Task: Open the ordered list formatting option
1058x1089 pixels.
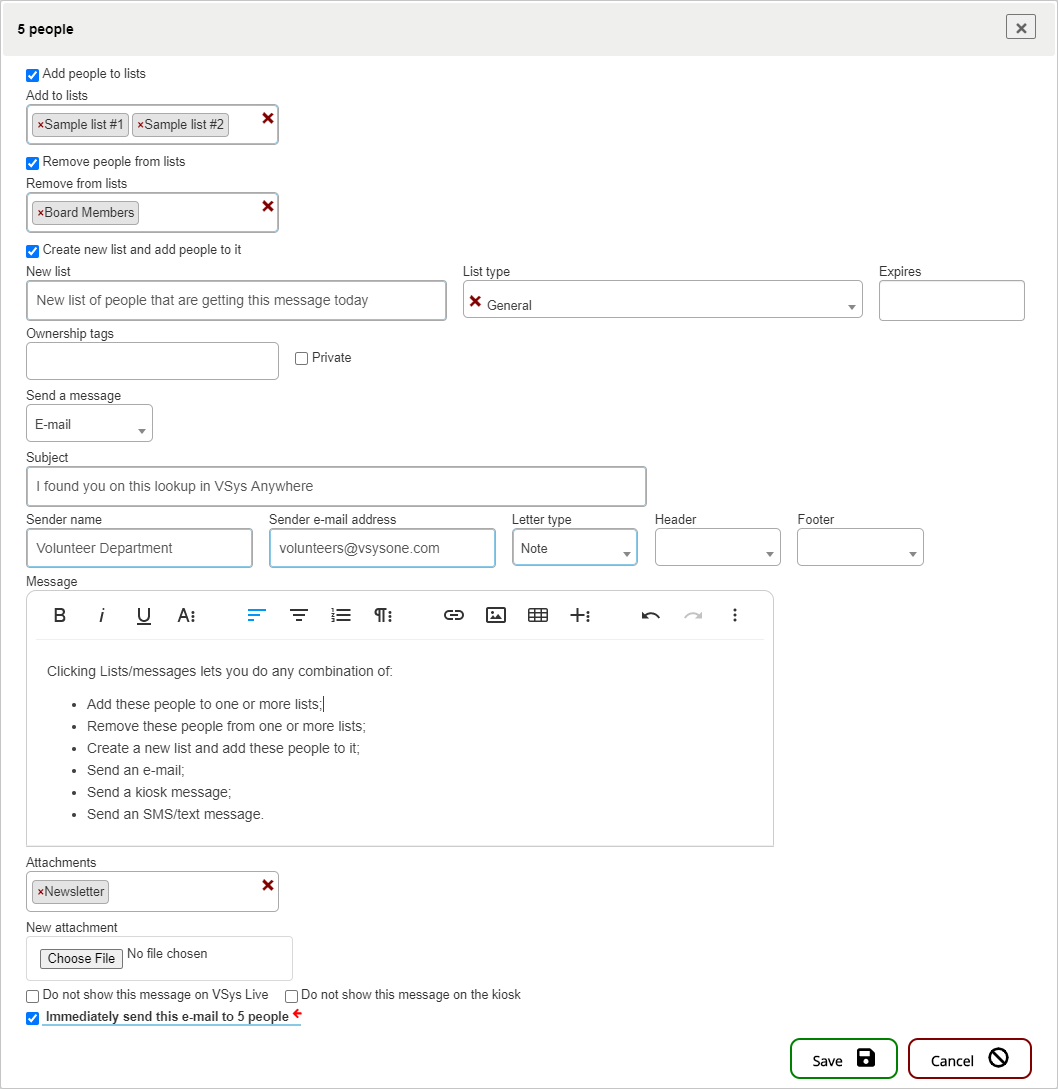Action: (341, 615)
